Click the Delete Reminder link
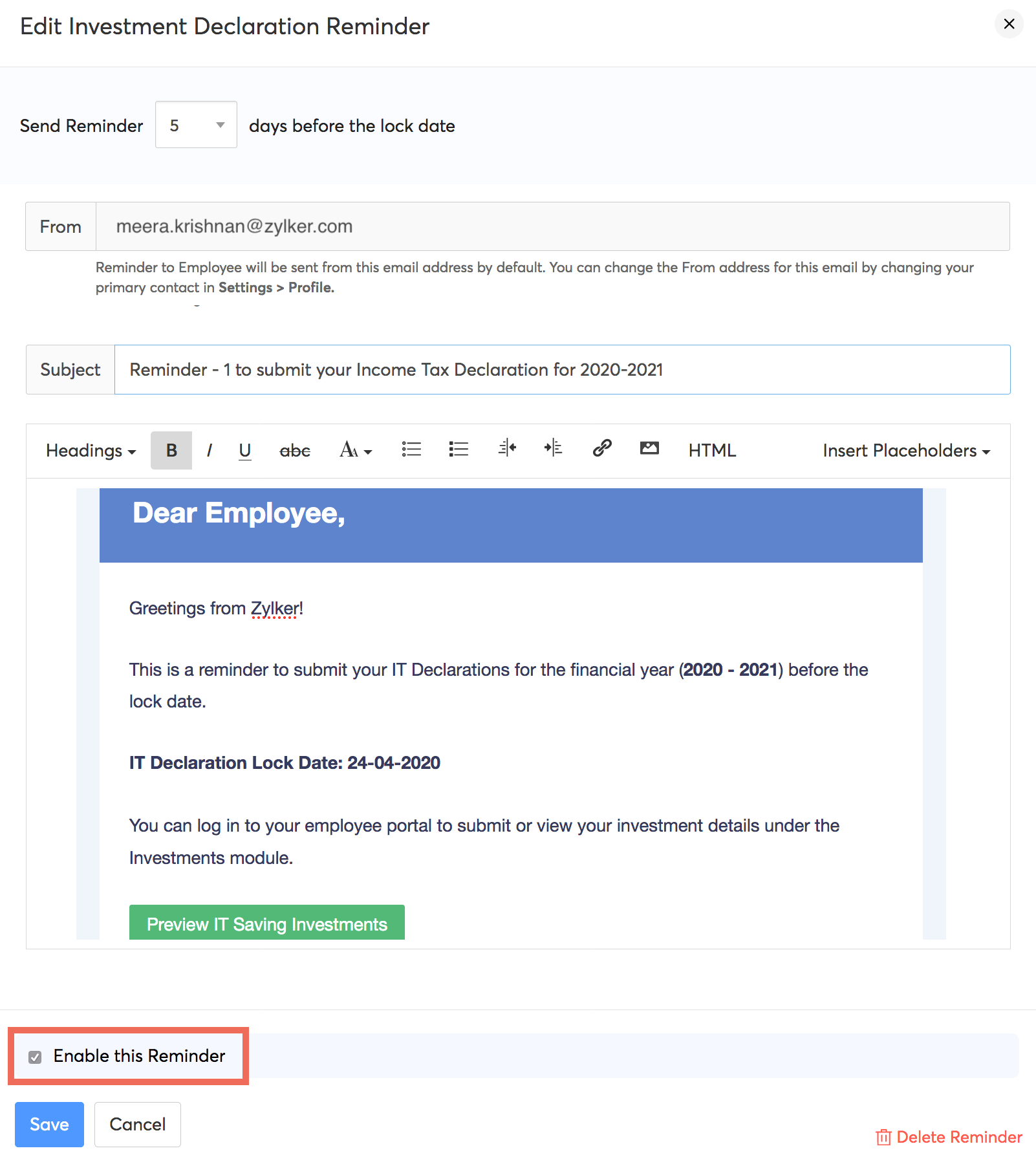Viewport: 1036px width, 1155px height. [x=949, y=1137]
